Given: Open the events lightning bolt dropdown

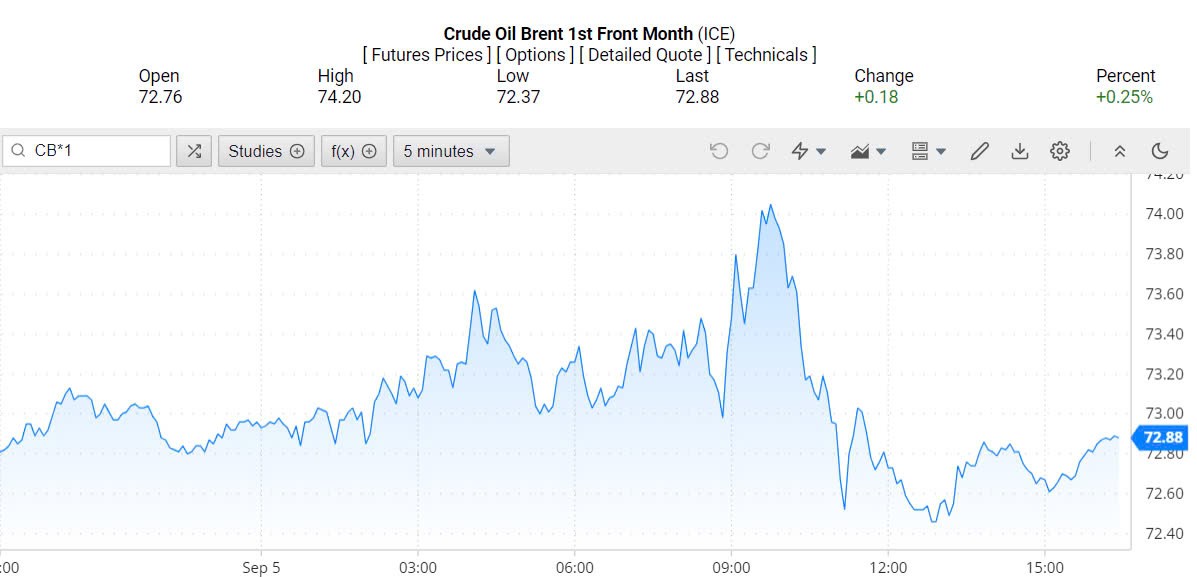Looking at the screenshot, I should click(808, 151).
